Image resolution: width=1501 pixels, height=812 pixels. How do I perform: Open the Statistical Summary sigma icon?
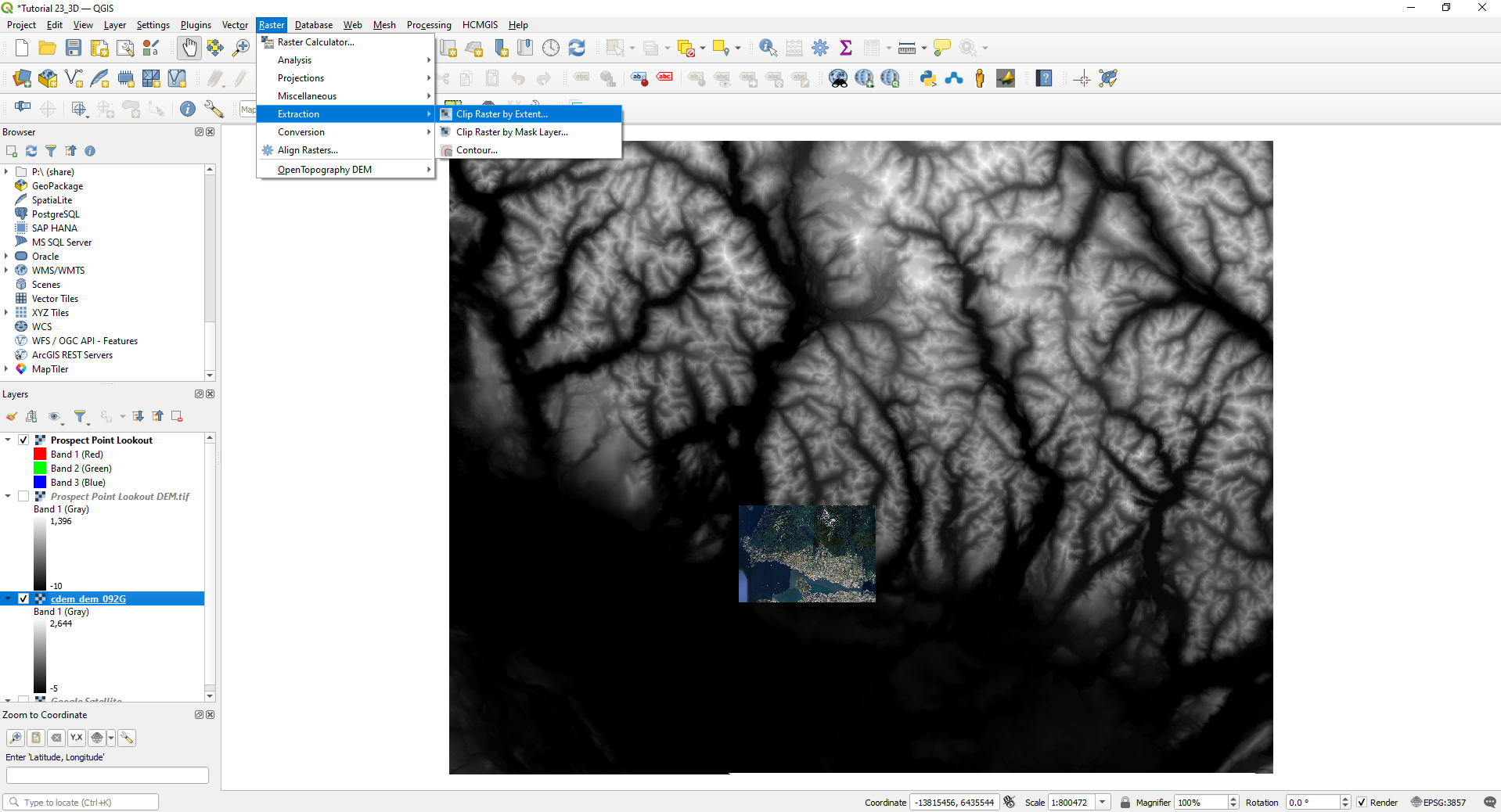coord(846,48)
